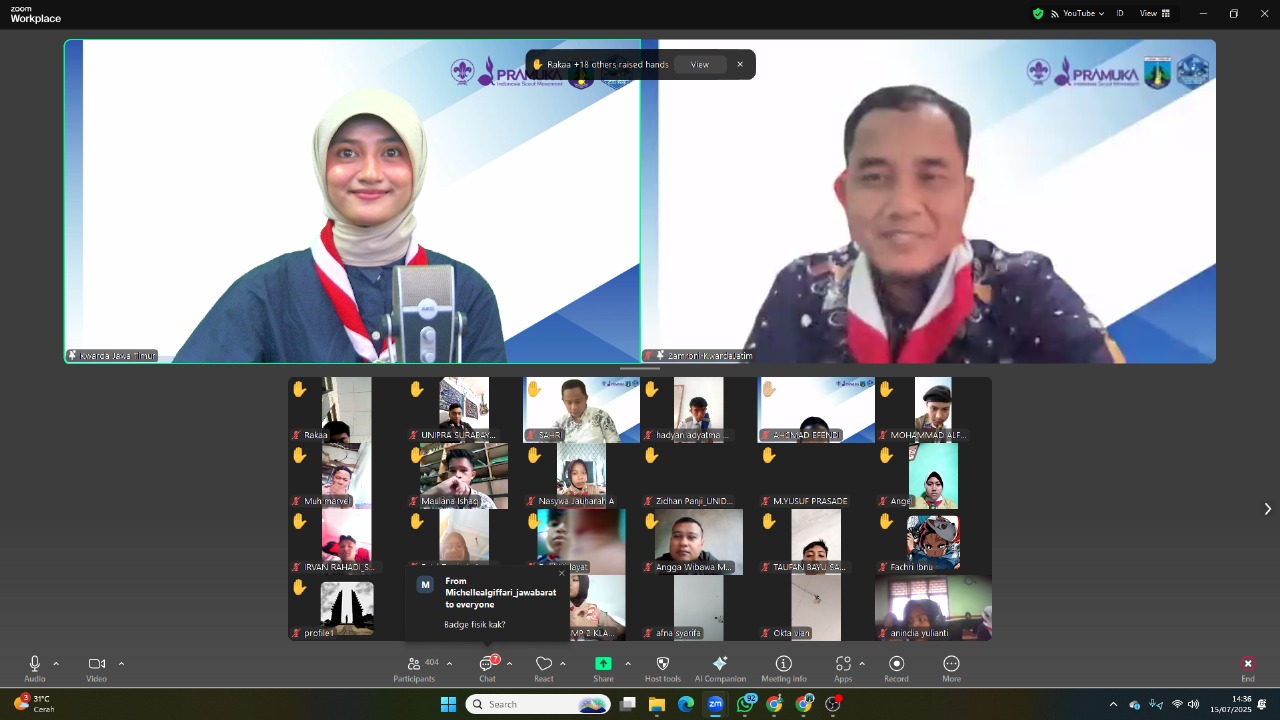Open the View layout menu
The image size is (1280, 720).
click(1155, 13)
